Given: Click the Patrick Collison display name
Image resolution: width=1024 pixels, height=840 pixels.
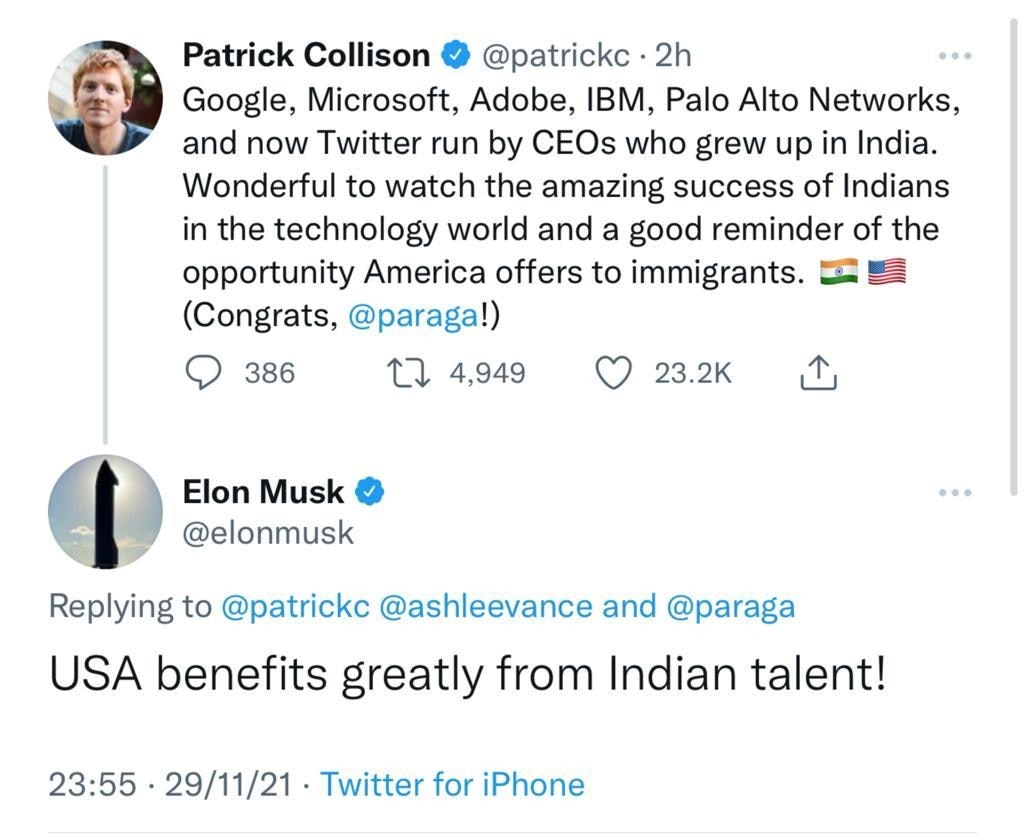Looking at the screenshot, I should pos(306,56).
